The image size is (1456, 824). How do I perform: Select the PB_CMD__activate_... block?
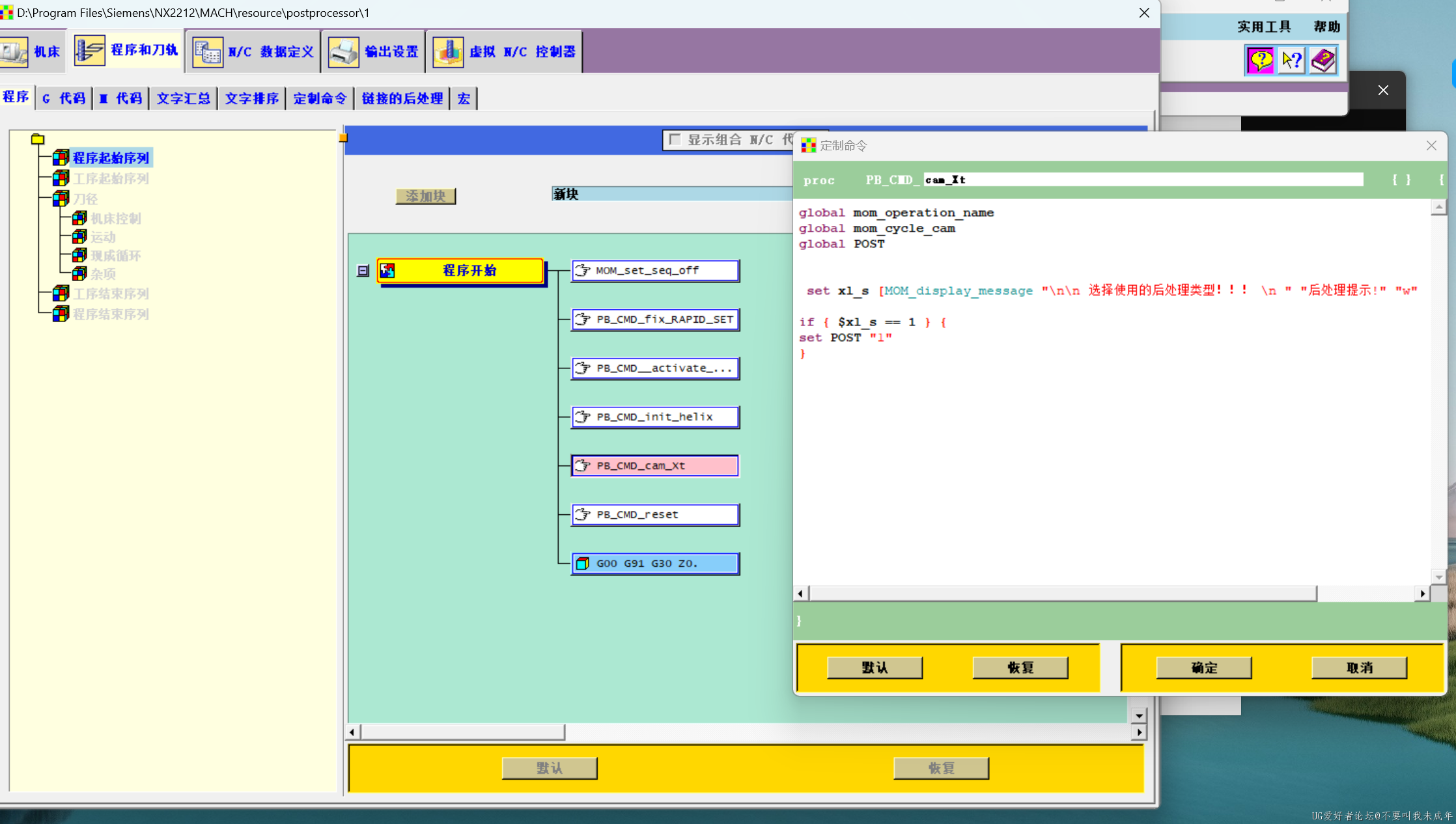click(655, 368)
